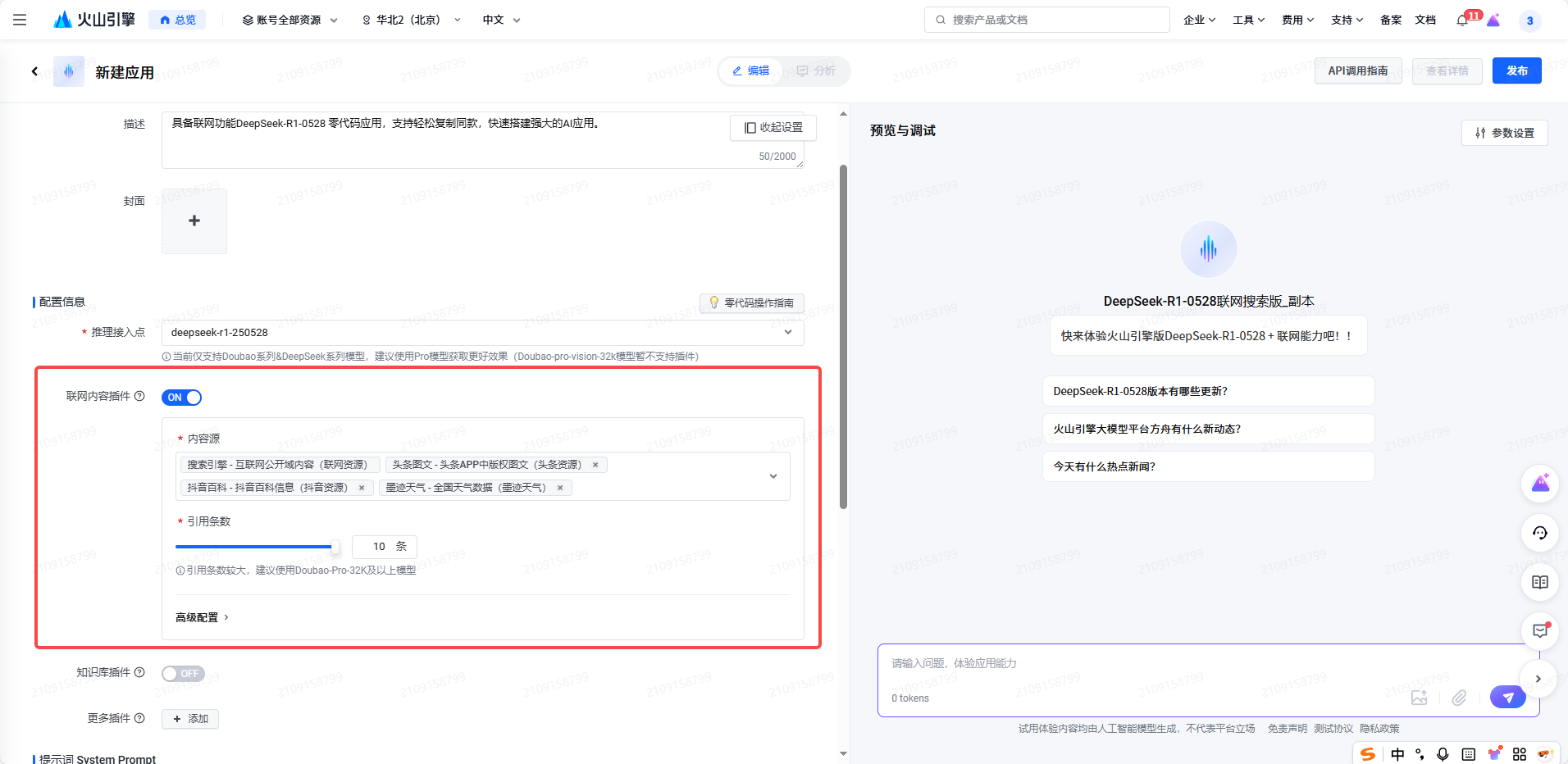The width and height of the screenshot is (1568, 764).
Task: Switch Sogou Chinese/English mode 中
Action: tap(1397, 754)
